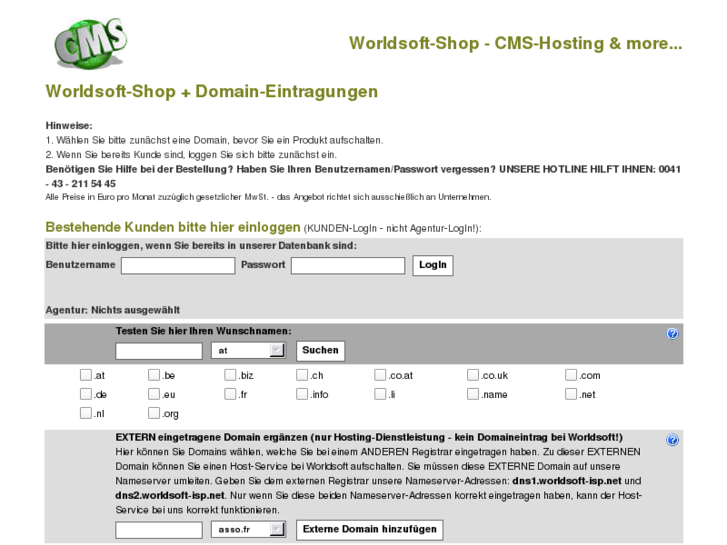727x545 pixels.
Task: Tick the .be domain checkbox
Action: (x=154, y=375)
